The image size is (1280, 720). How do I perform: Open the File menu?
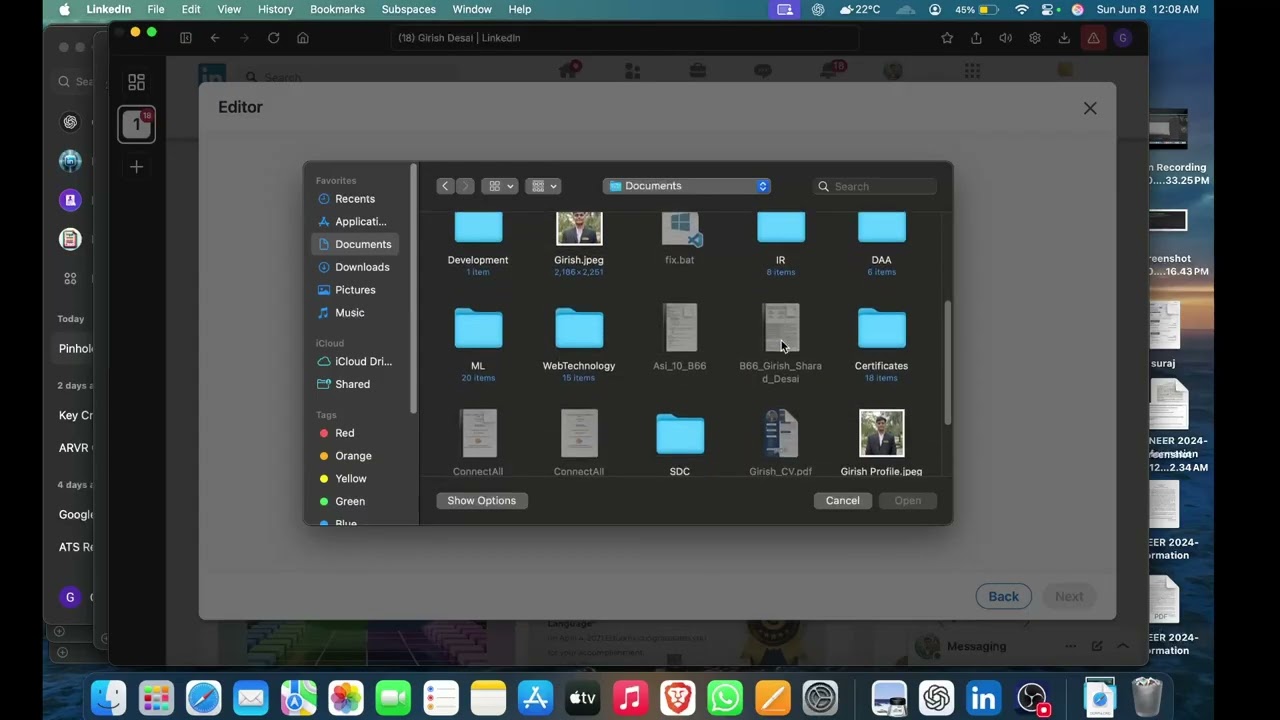point(156,9)
